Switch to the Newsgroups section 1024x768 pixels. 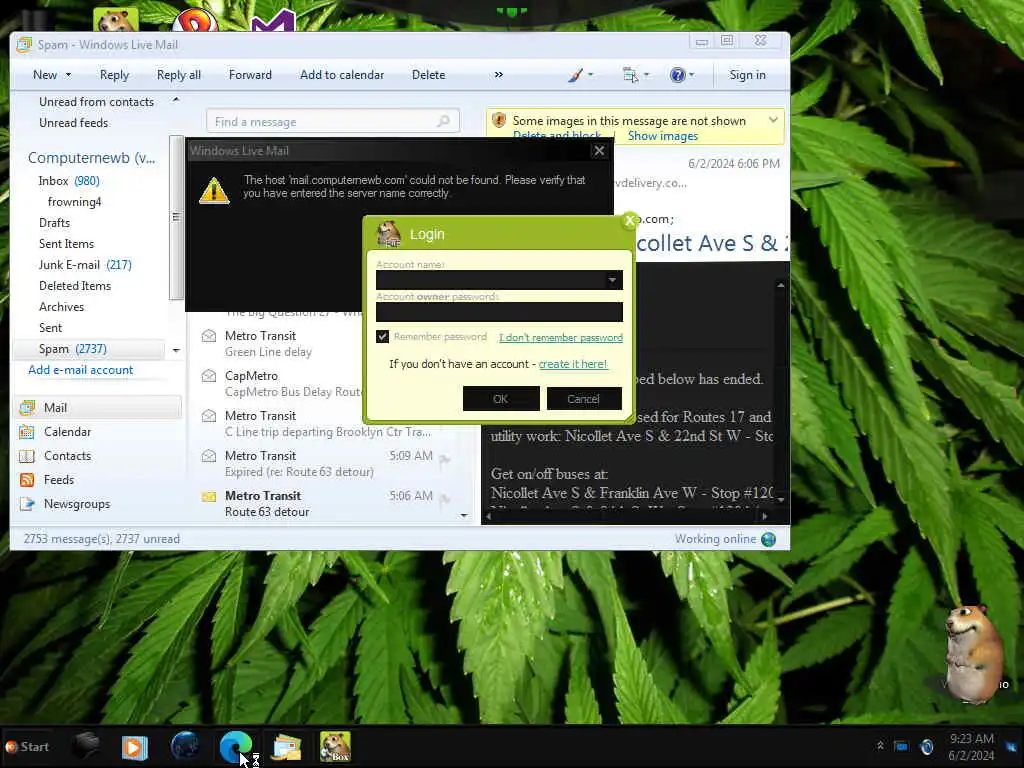point(76,504)
